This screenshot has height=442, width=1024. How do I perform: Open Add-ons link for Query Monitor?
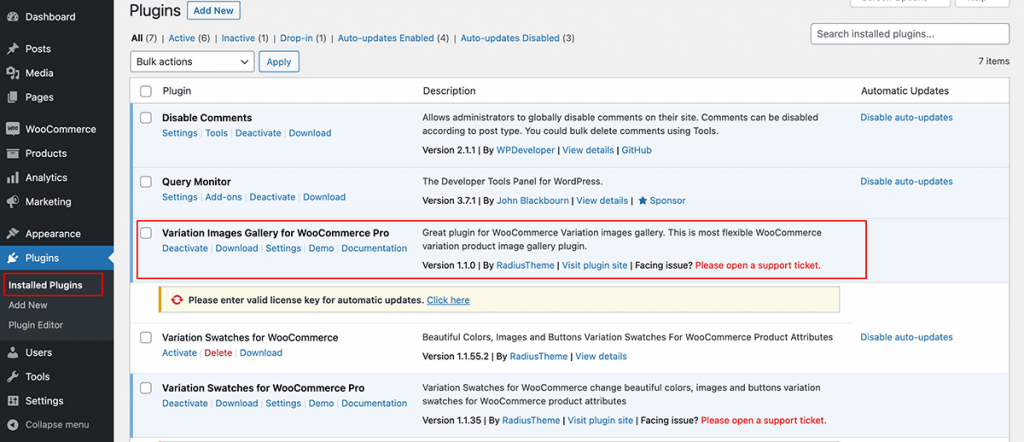tap(223, 197)
